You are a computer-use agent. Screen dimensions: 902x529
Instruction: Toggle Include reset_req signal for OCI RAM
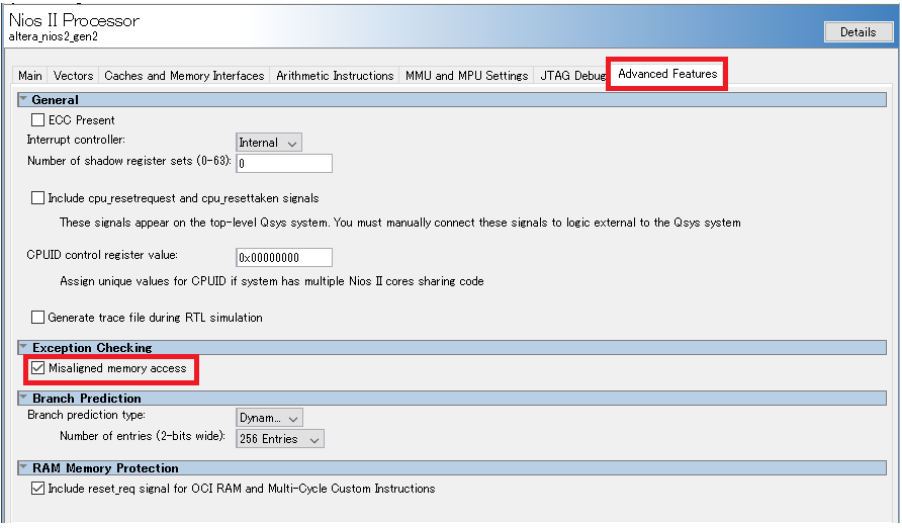pos(38,489)
